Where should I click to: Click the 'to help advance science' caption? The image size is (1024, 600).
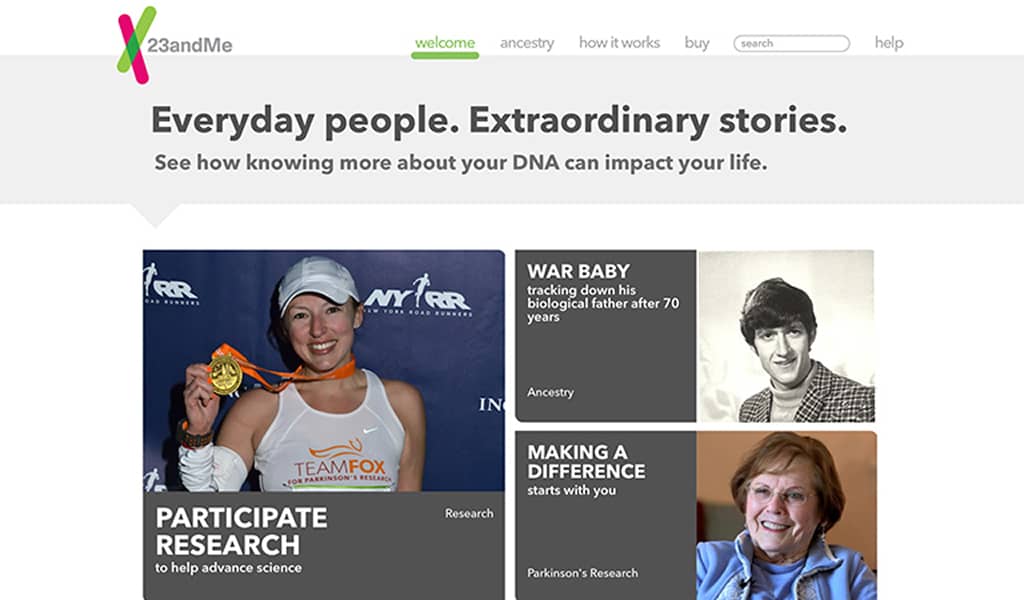(228, 568)
